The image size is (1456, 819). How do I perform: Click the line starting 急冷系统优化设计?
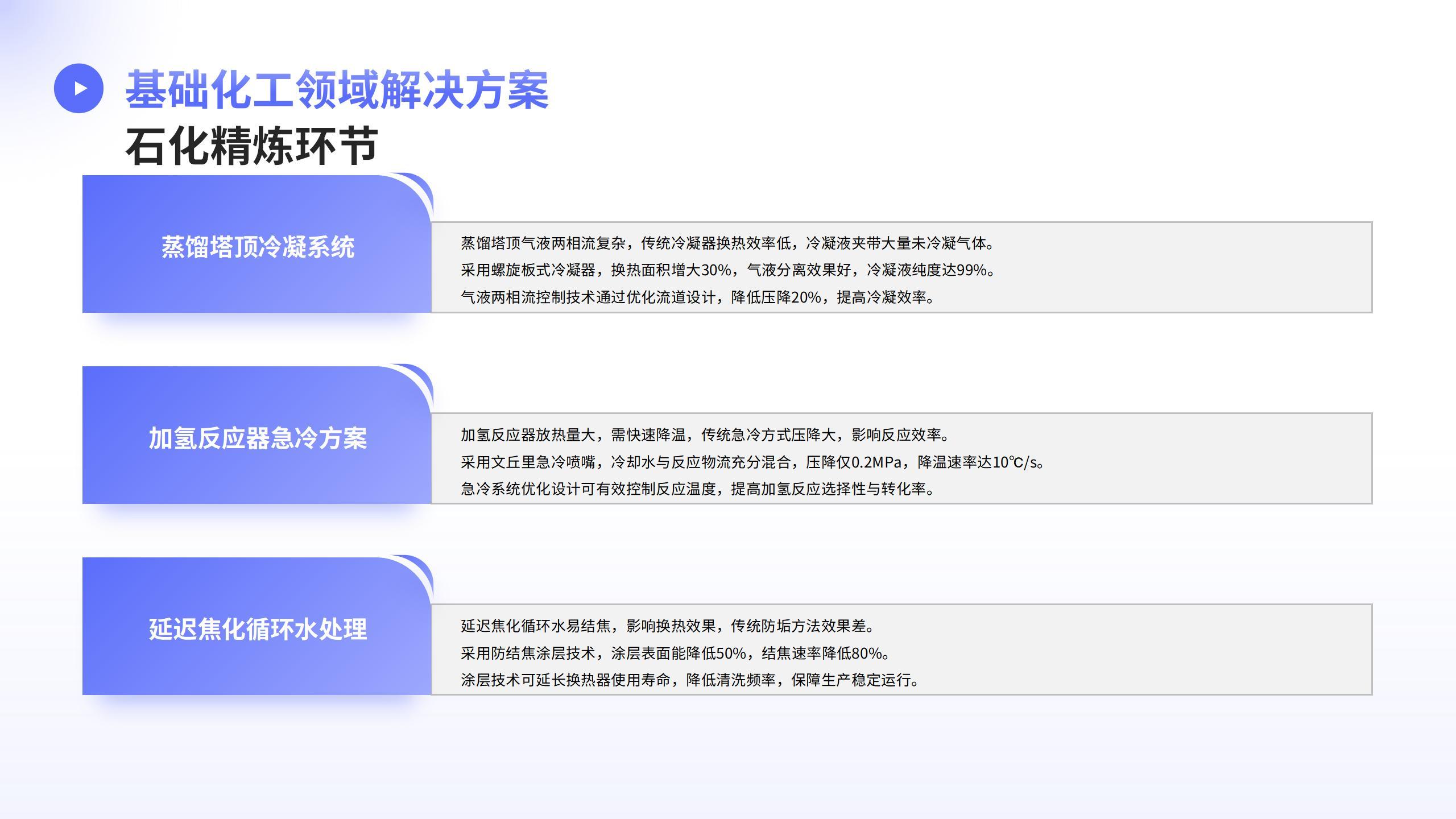697,489
